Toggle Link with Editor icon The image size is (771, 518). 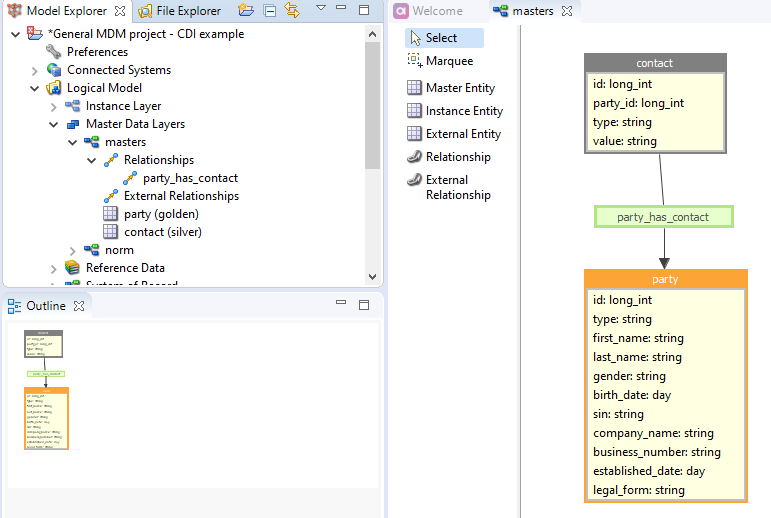(292, 11)
